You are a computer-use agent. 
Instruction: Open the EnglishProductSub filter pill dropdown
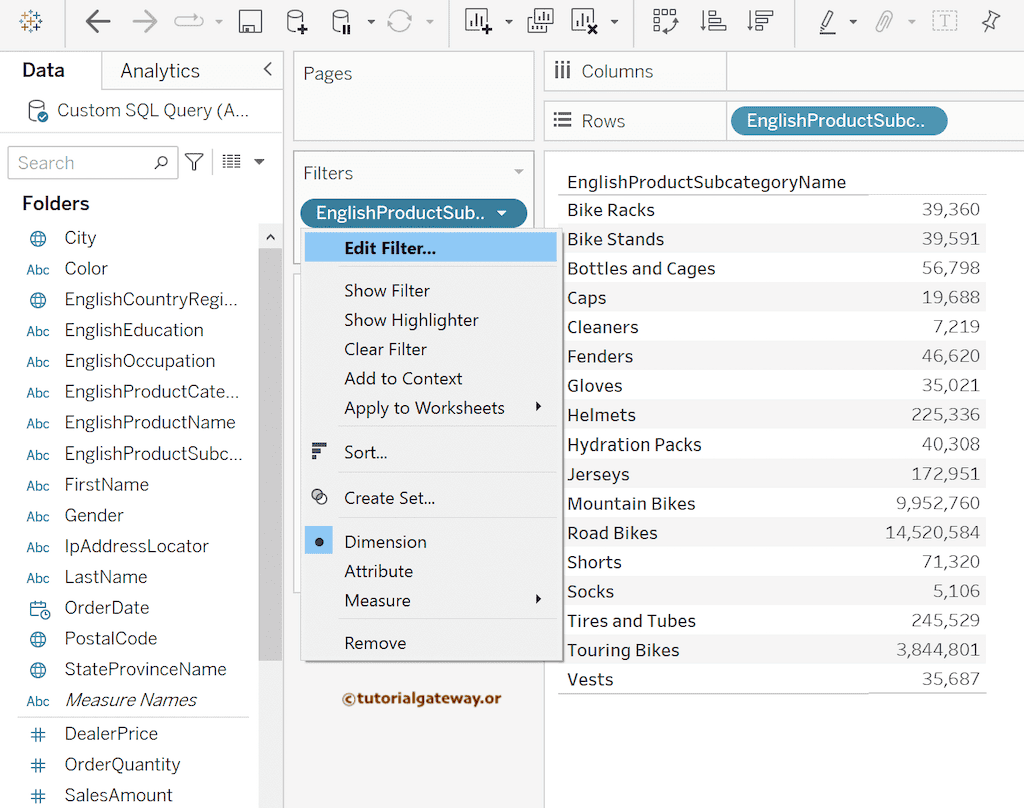503,213
